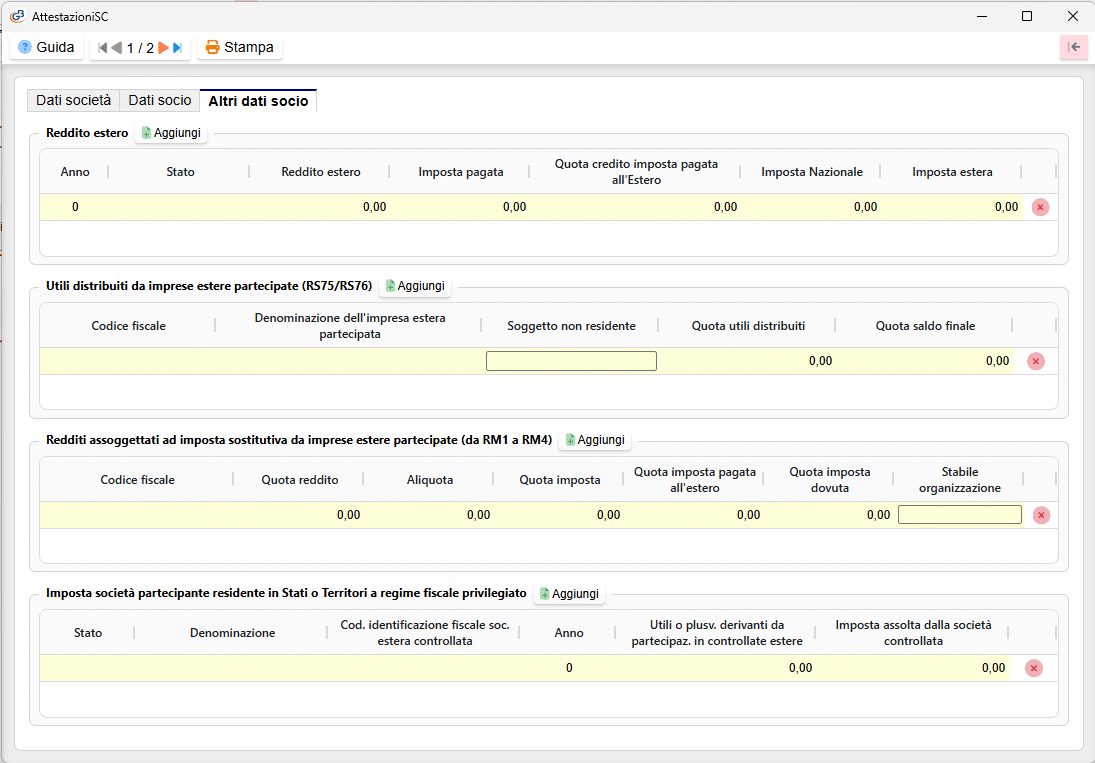Delete the regime fiscale privilegiato row
The width and height of the screenshot is (1095, 763).
(1034, 668)
